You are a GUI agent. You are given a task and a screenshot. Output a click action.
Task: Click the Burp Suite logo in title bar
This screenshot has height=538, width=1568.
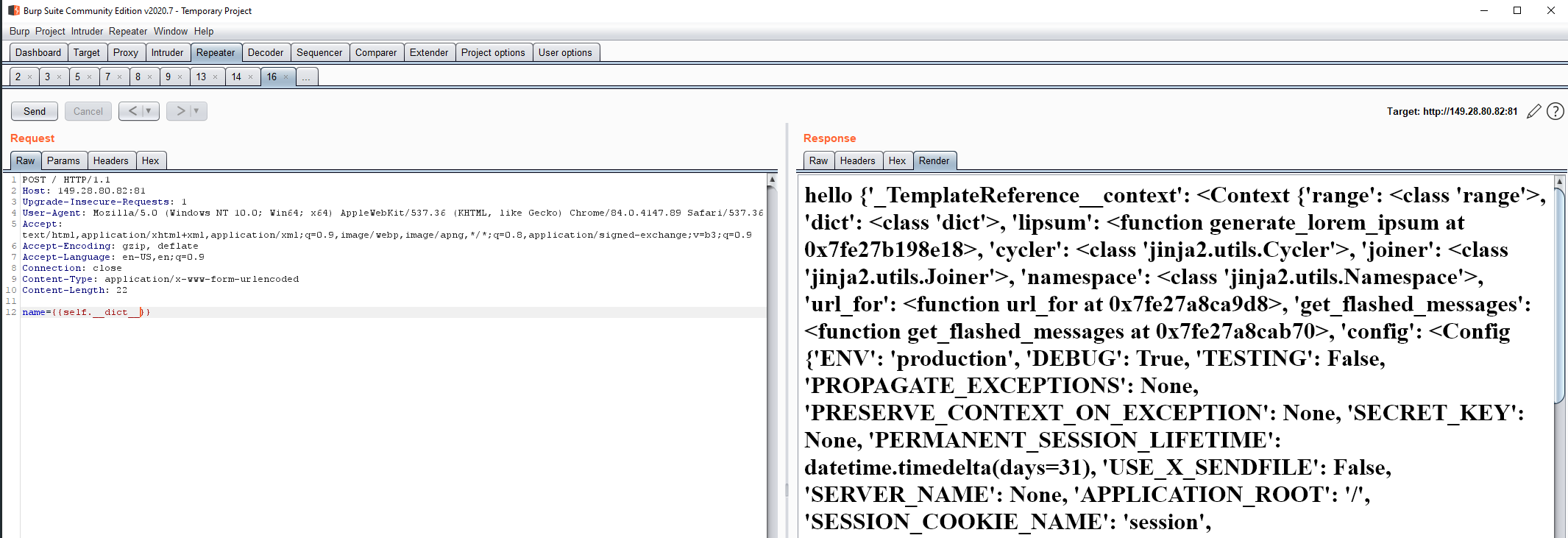14,10
